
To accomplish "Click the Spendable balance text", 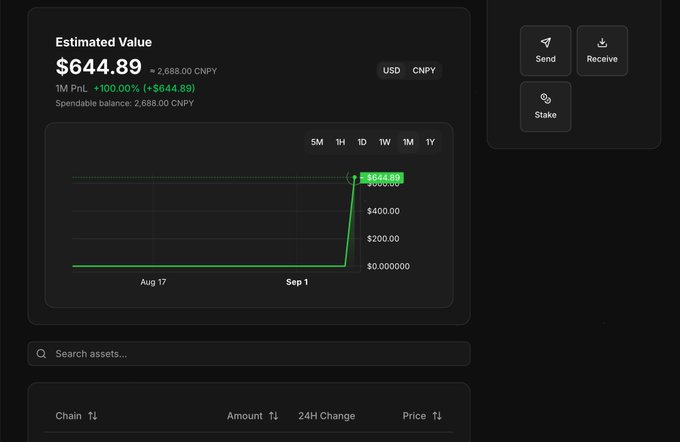I will [124, 103].
